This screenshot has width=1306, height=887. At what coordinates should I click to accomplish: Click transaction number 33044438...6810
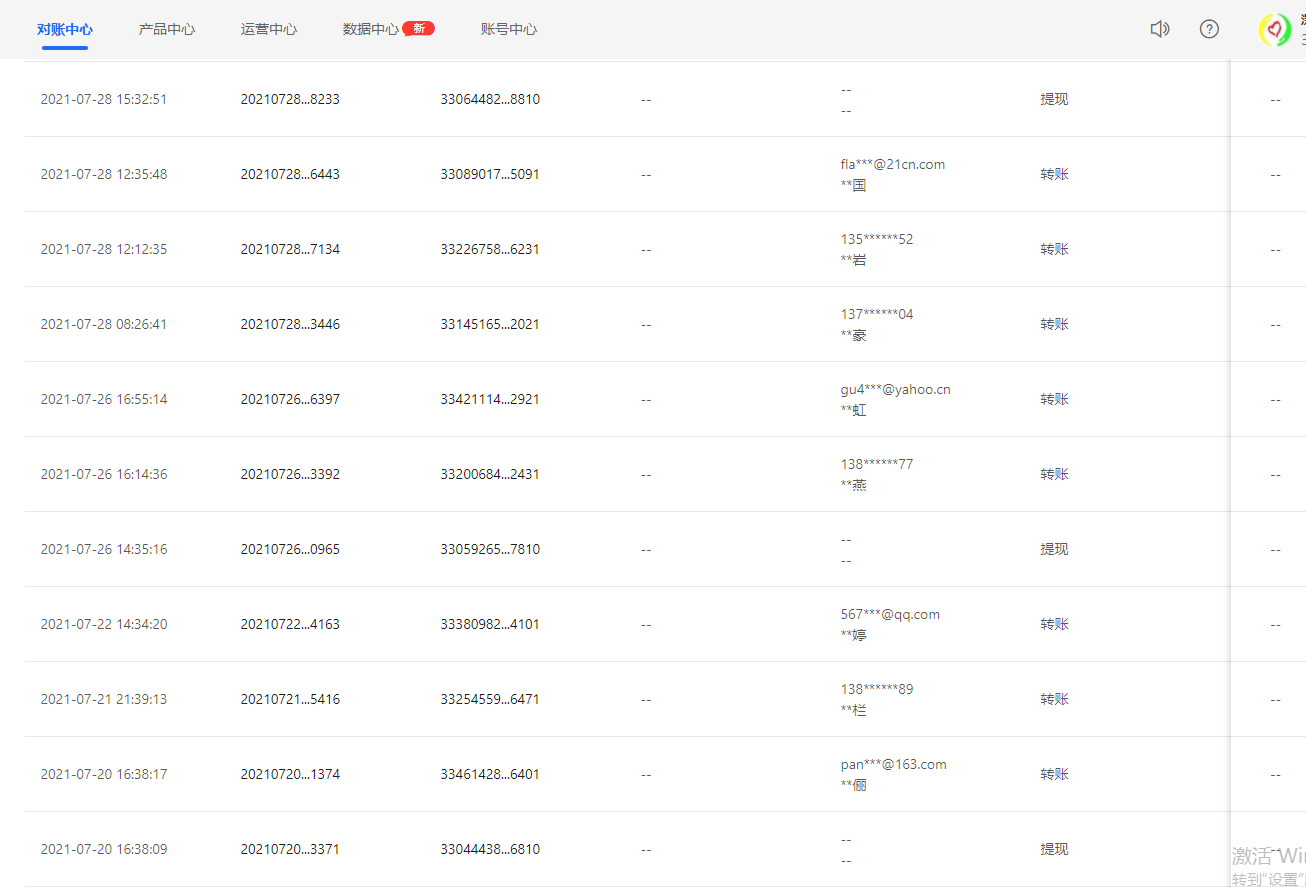pos(490,849)
